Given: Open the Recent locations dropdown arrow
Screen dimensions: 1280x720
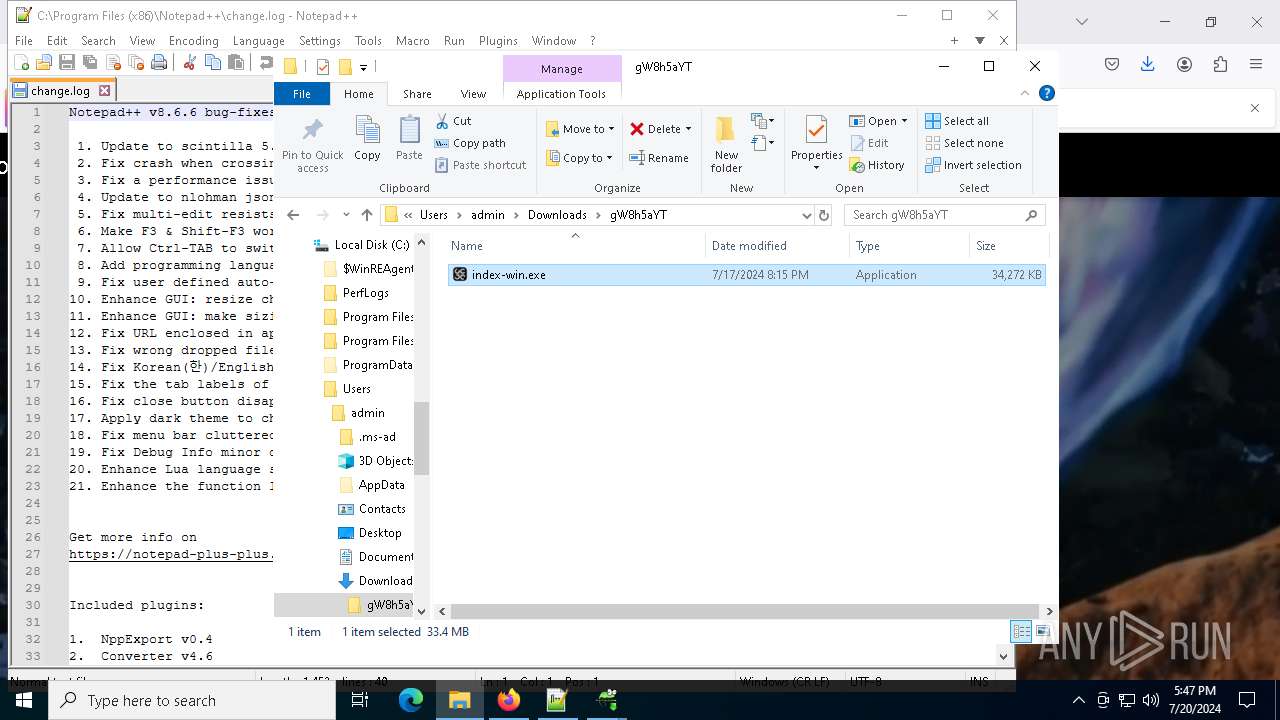Looking at the screenshot, I should tap(346, 215).
